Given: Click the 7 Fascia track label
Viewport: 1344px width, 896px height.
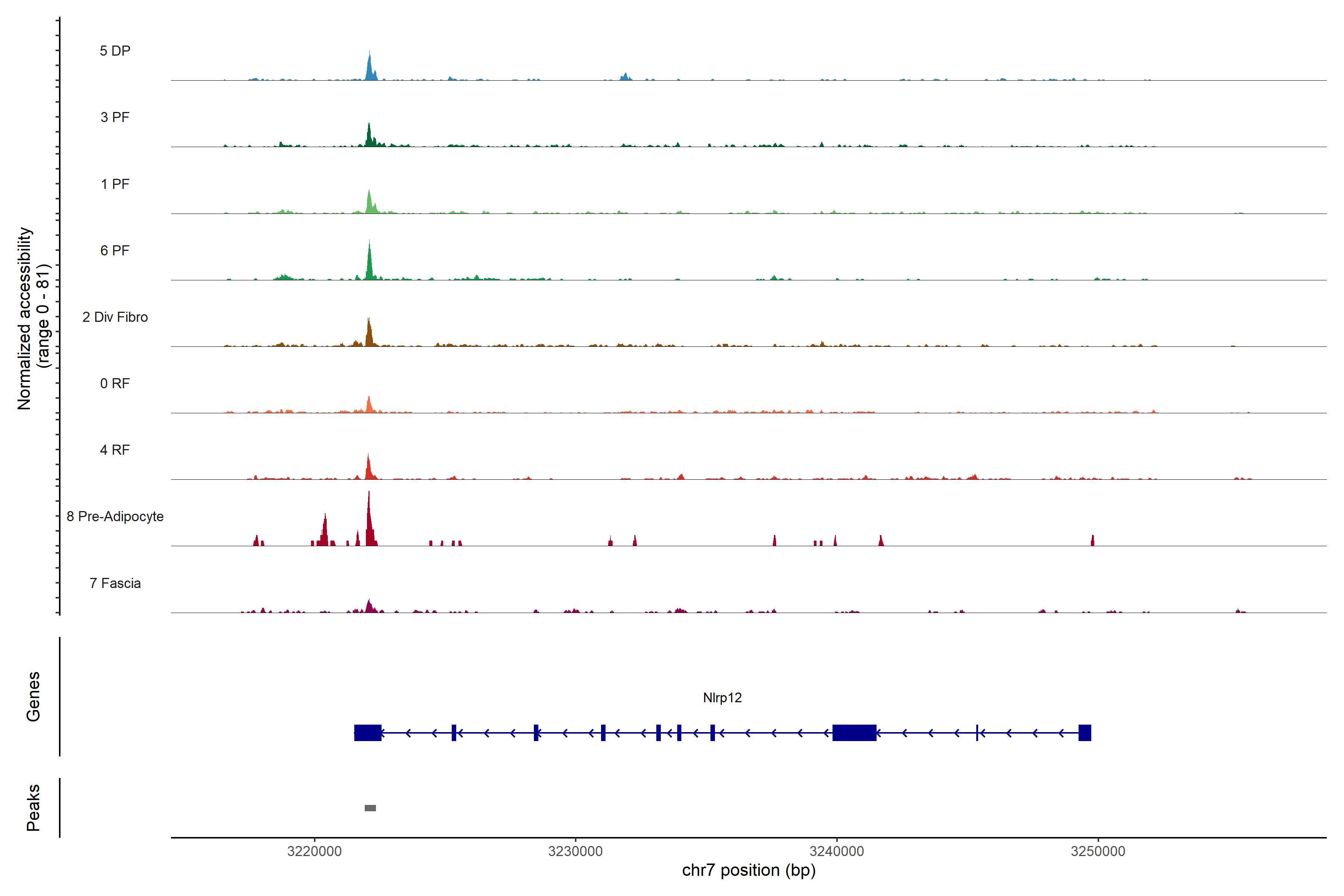Looking at the screenshot, I should (x=115, y=584).
